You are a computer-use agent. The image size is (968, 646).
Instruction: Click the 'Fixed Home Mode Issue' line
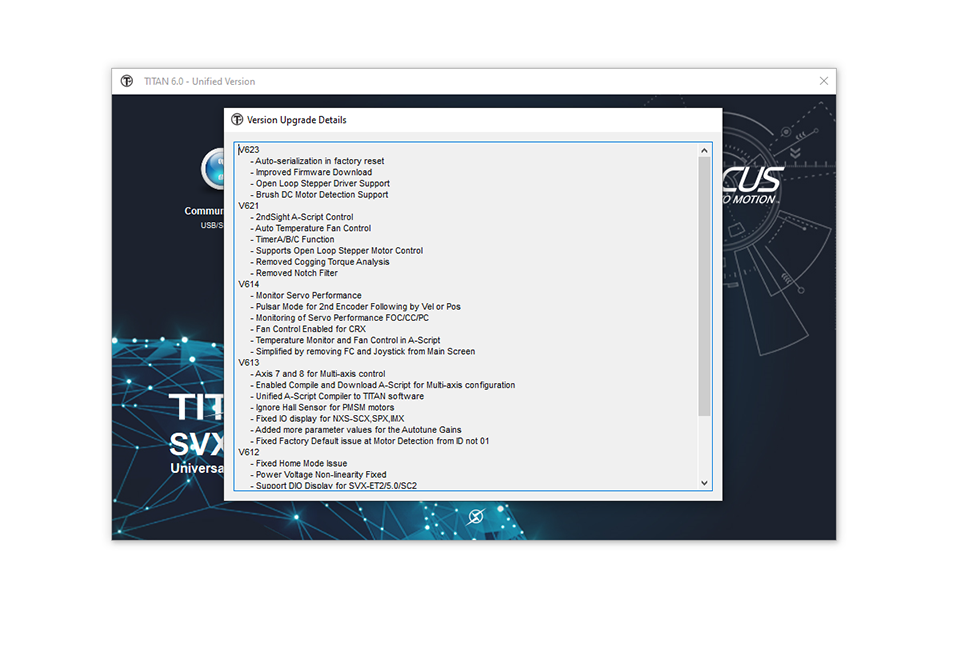click(301, 463)
